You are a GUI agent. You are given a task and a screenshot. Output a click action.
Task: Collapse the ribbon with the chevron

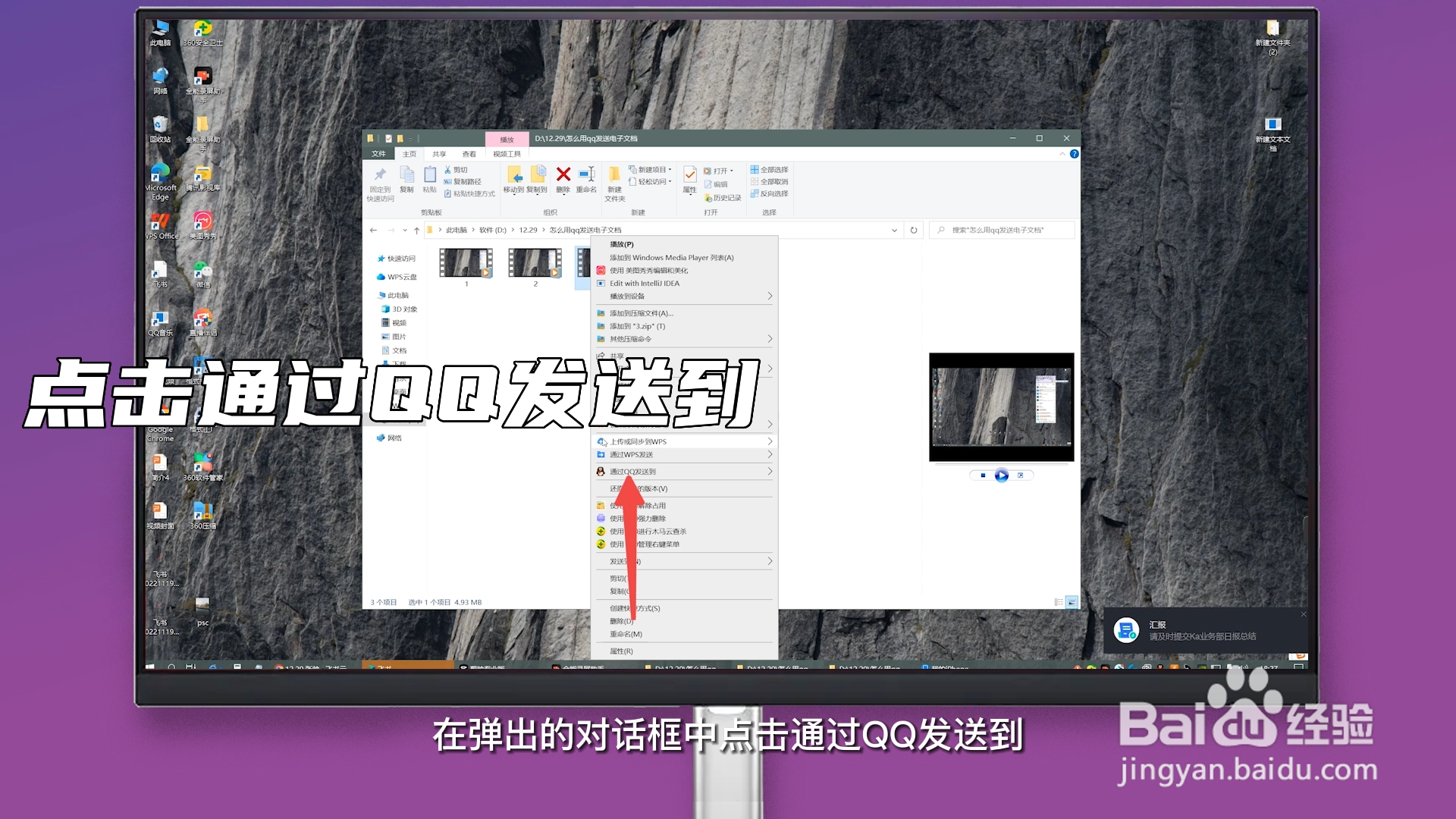[x=1062, y=154]
